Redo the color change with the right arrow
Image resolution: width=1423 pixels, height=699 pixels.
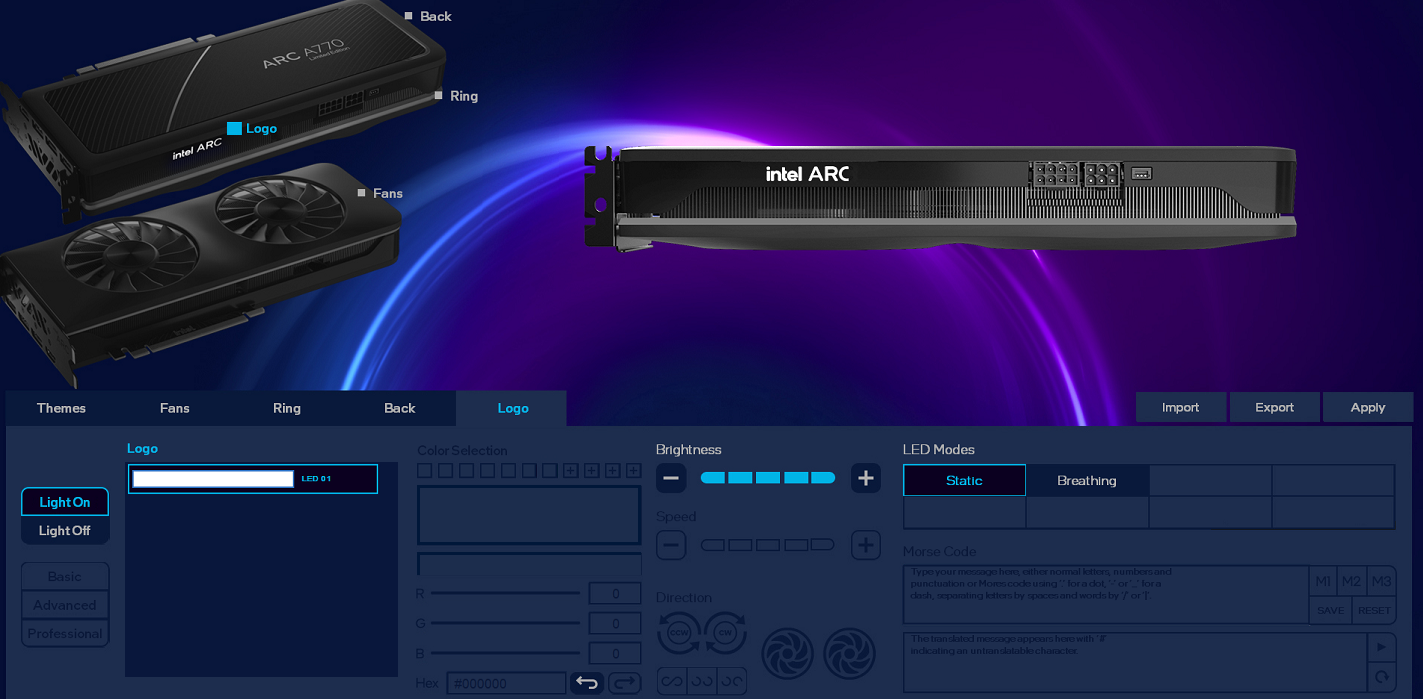(624, 683)
